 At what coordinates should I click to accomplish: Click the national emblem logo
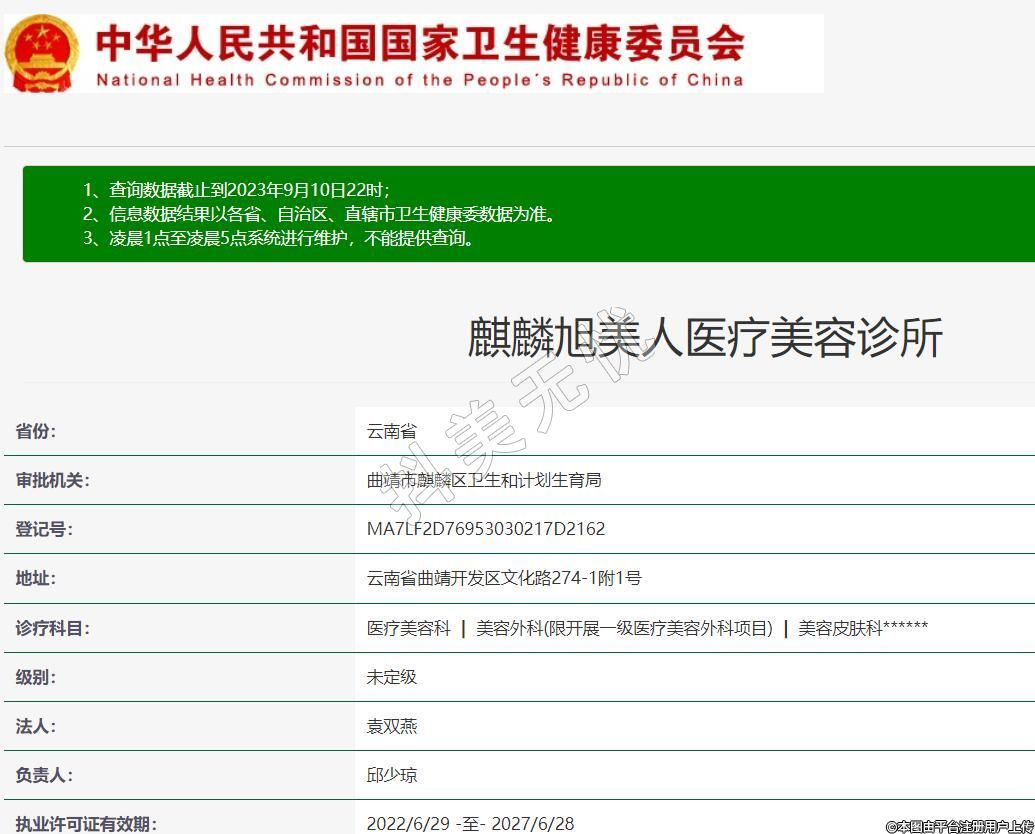click(x=42, y=53)
